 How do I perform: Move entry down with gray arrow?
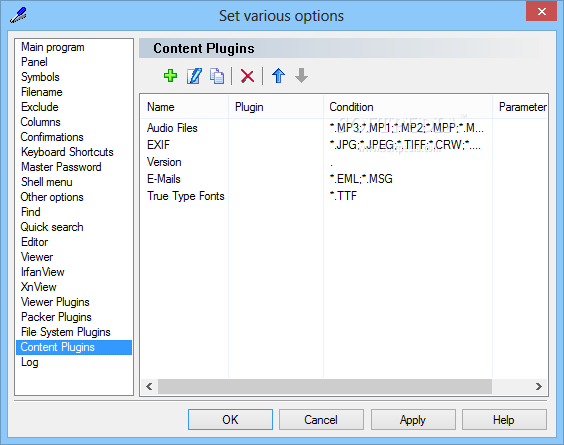pos(301,76)
